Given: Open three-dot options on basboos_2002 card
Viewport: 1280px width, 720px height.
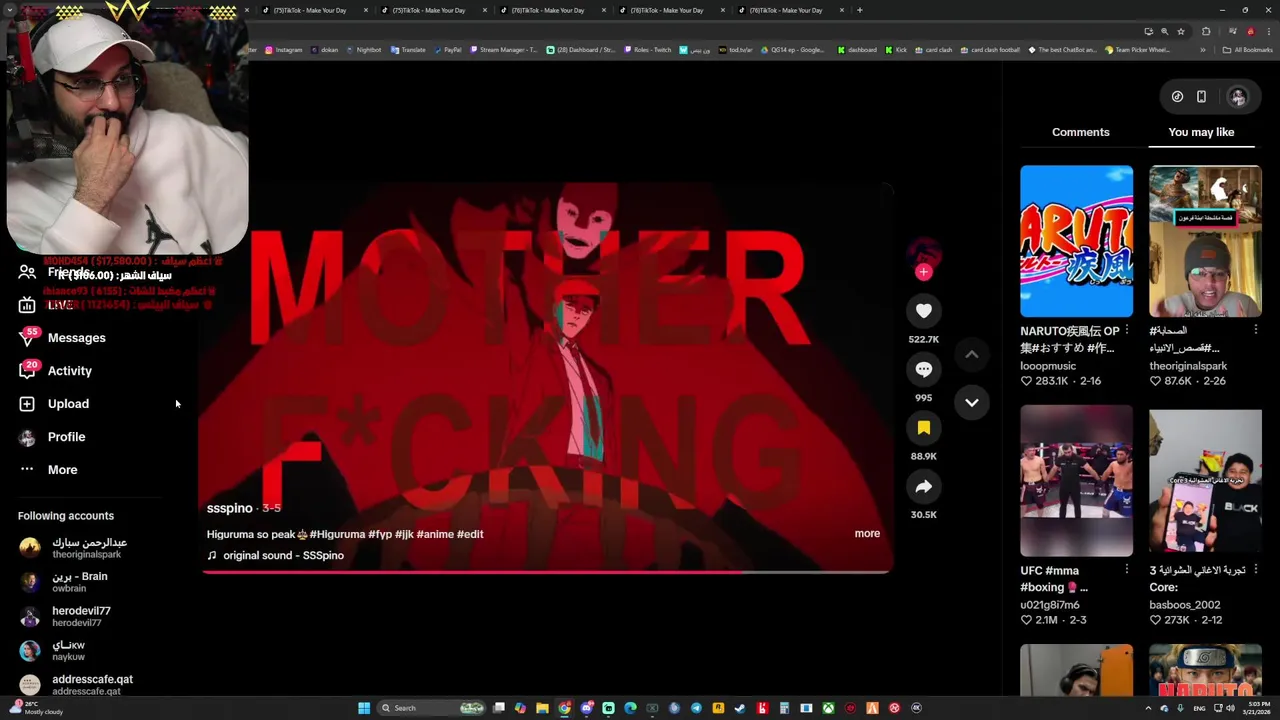Looking at the screenshot, I should coord(1256,569).
